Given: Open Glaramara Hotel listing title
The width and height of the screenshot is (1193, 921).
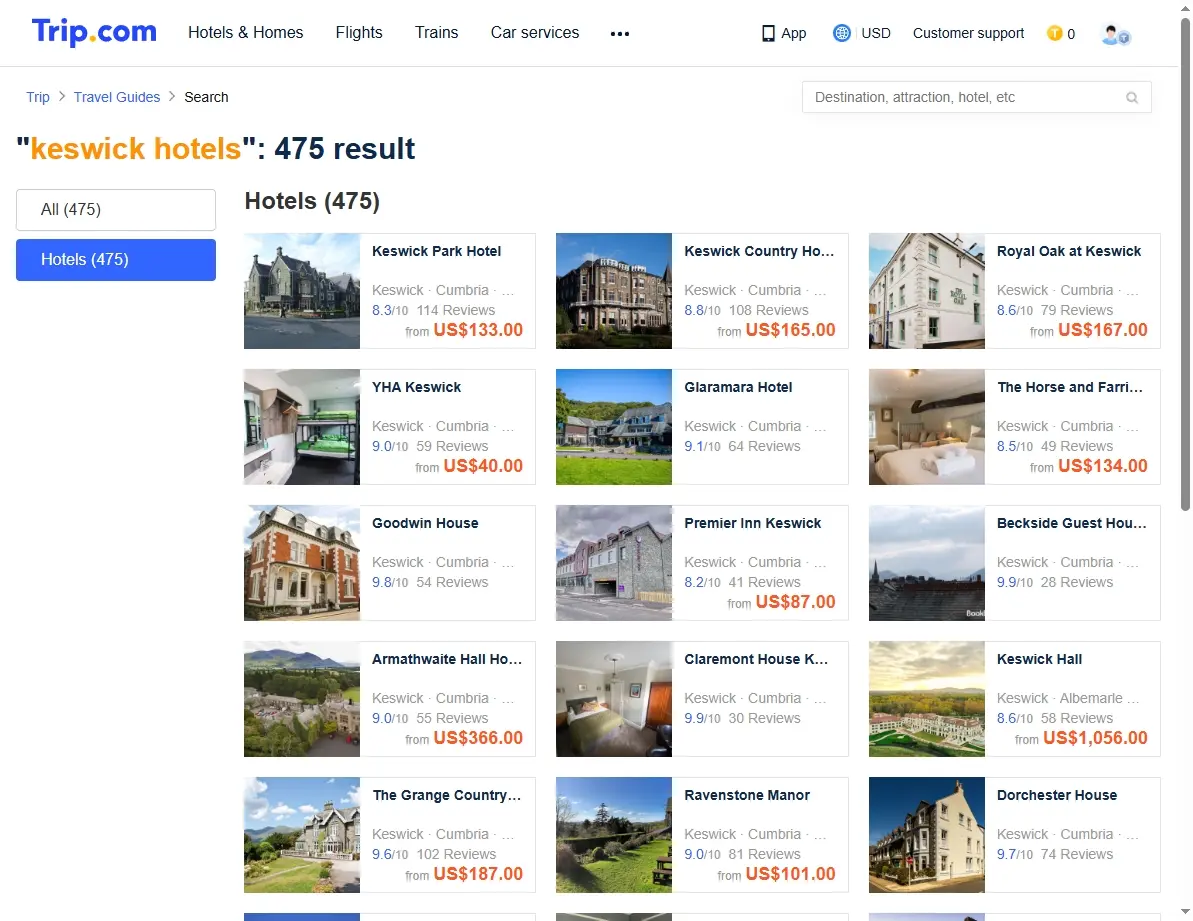Looking at the screenshot, I should [738, 387].
